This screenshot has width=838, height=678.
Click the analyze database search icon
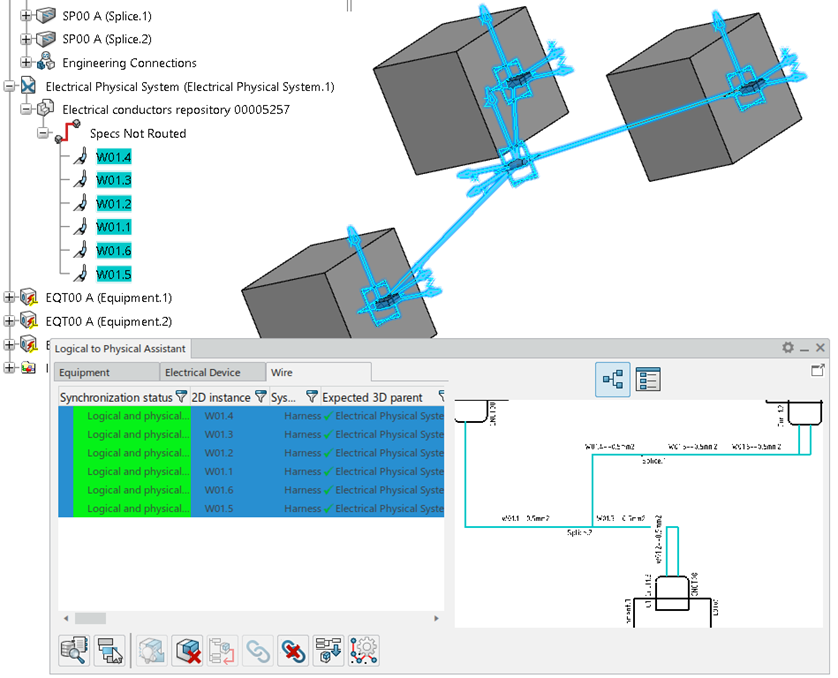(74, 650)
